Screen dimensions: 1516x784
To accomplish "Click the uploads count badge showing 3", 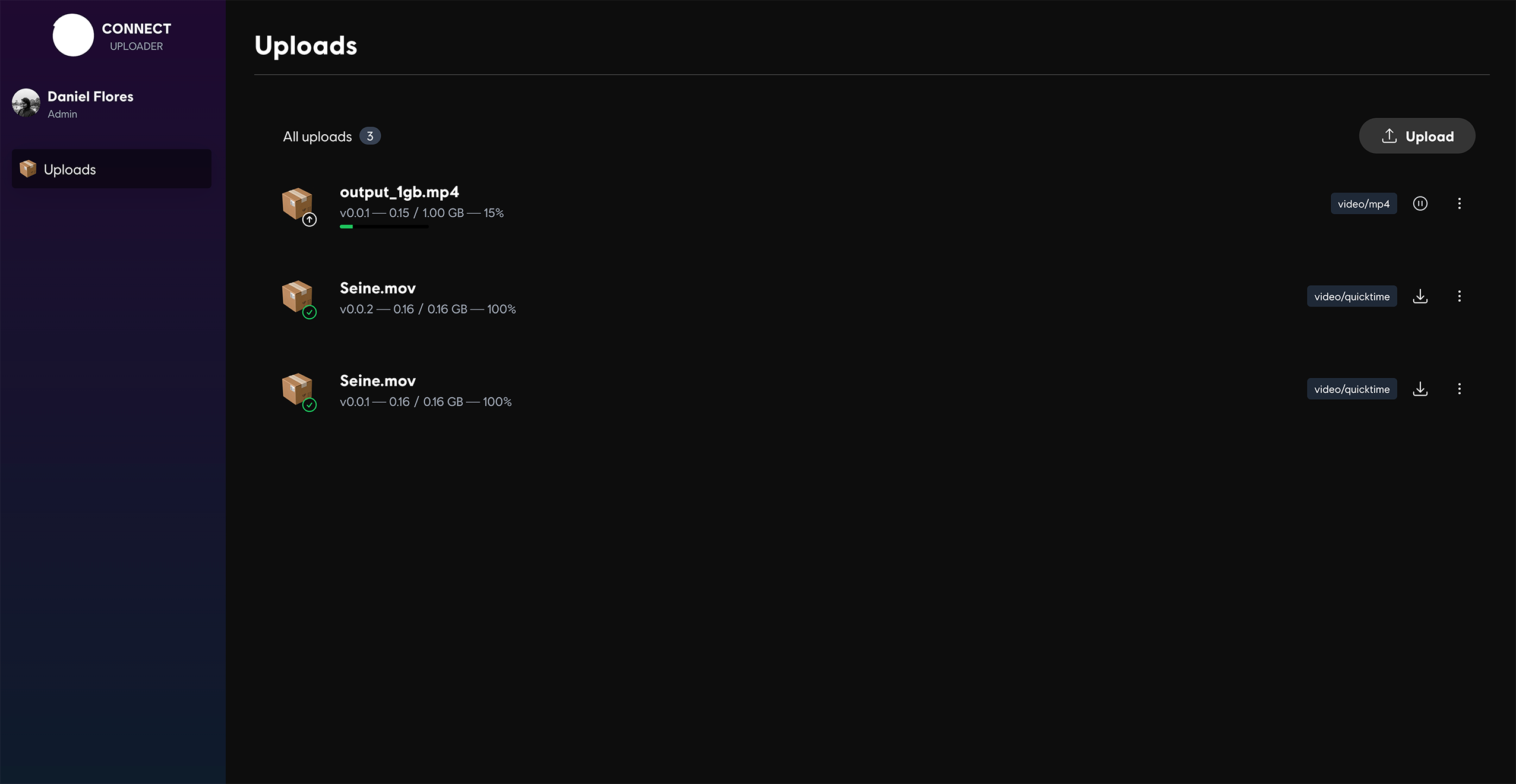I will (369, 137).
